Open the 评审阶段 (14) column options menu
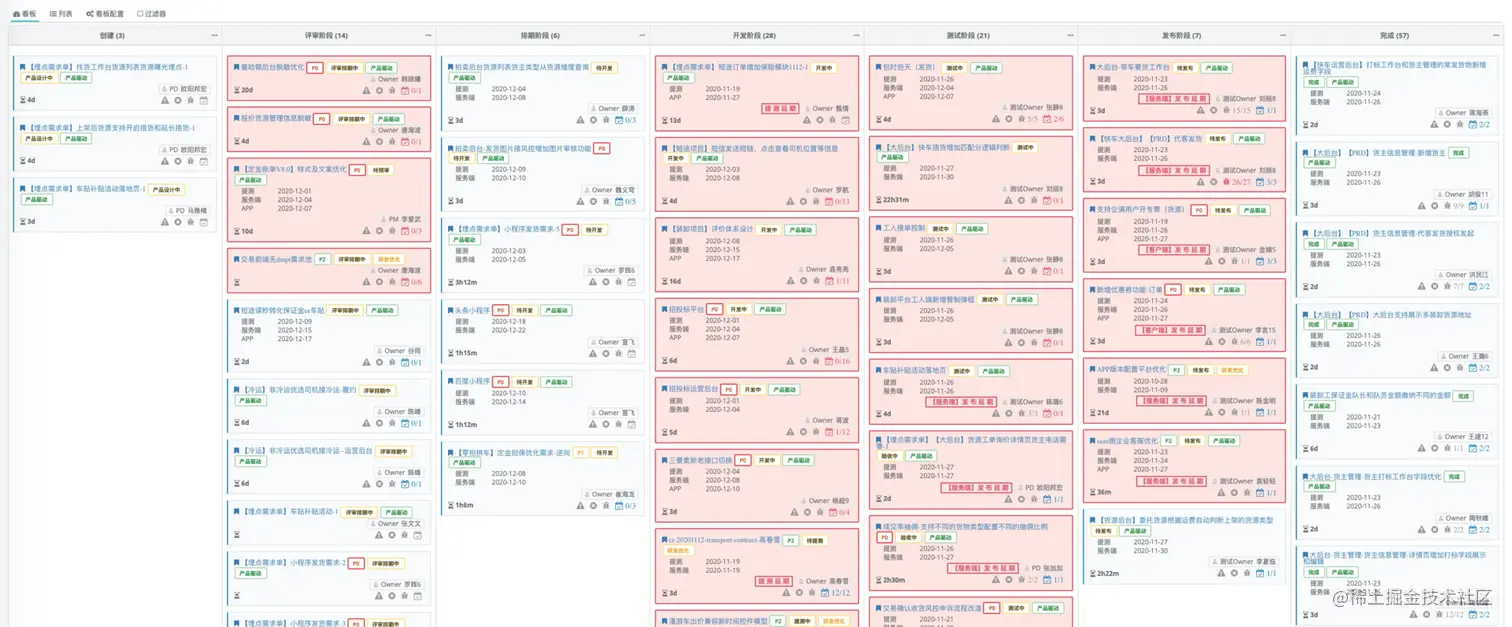The width and height of the screenshot is (1512, 627). [x=428, y=36]
